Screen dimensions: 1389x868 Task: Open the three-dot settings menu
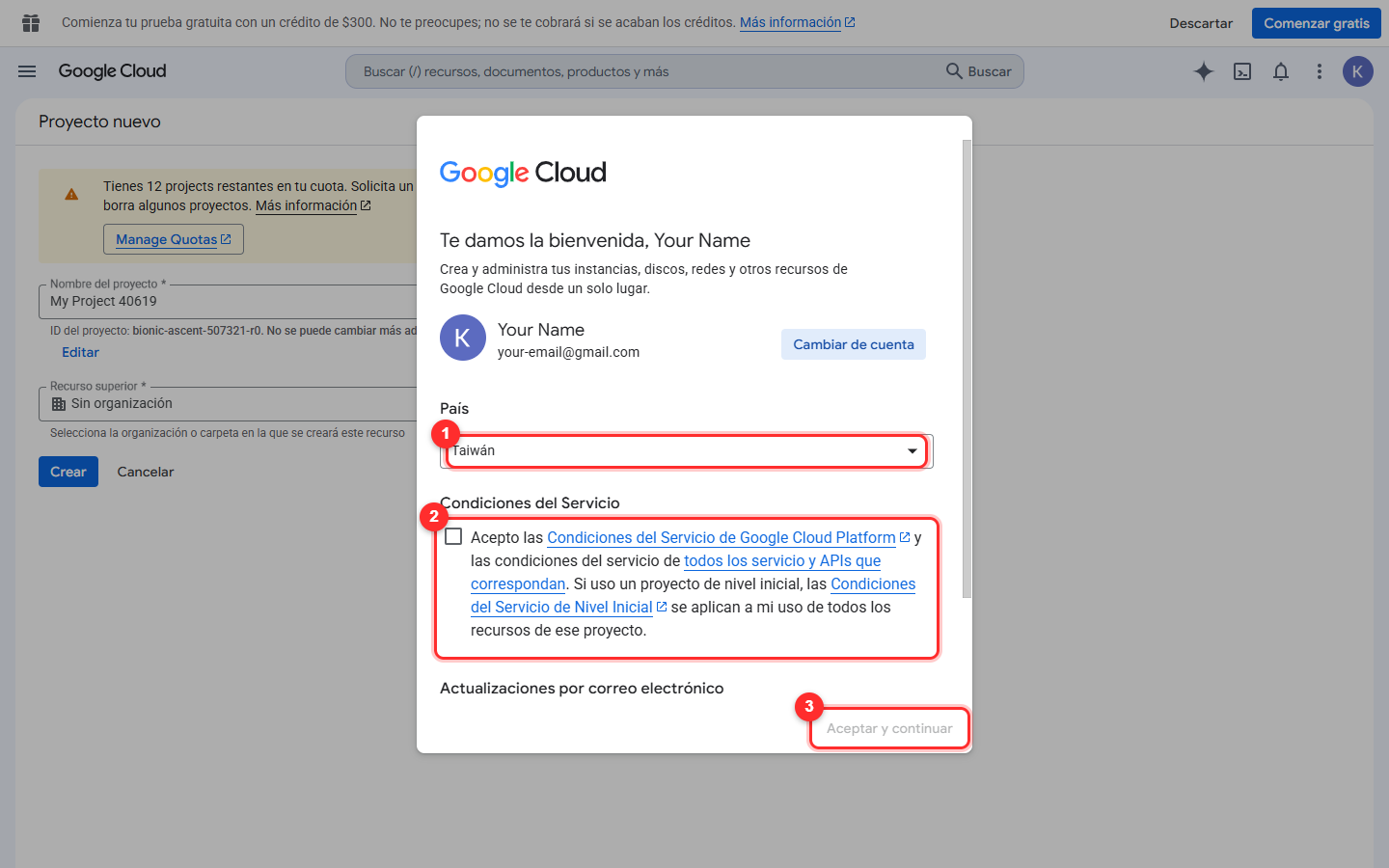point(1320,71)
